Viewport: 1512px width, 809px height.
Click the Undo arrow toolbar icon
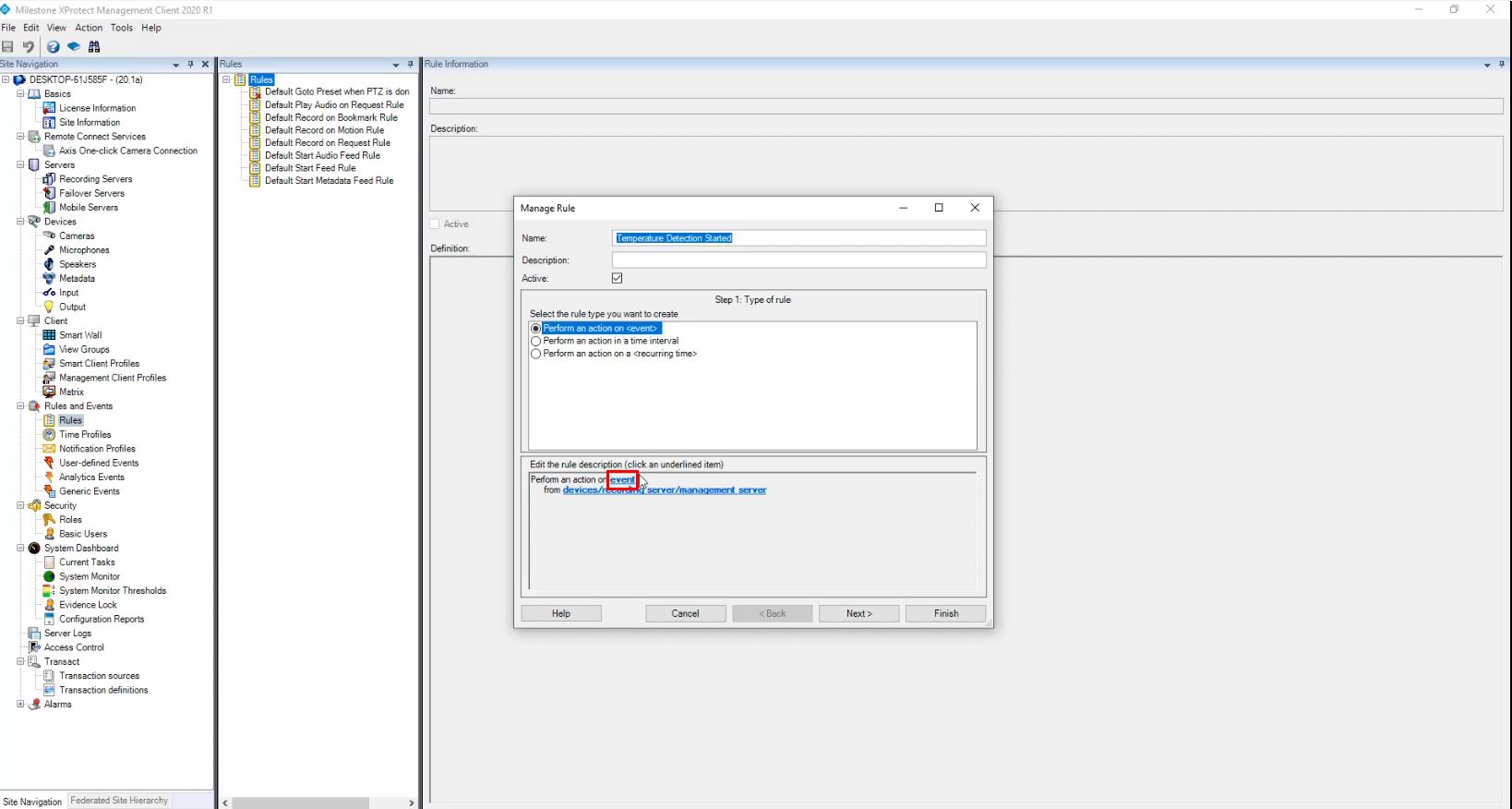pyautogui.click(x=29, y=47)
